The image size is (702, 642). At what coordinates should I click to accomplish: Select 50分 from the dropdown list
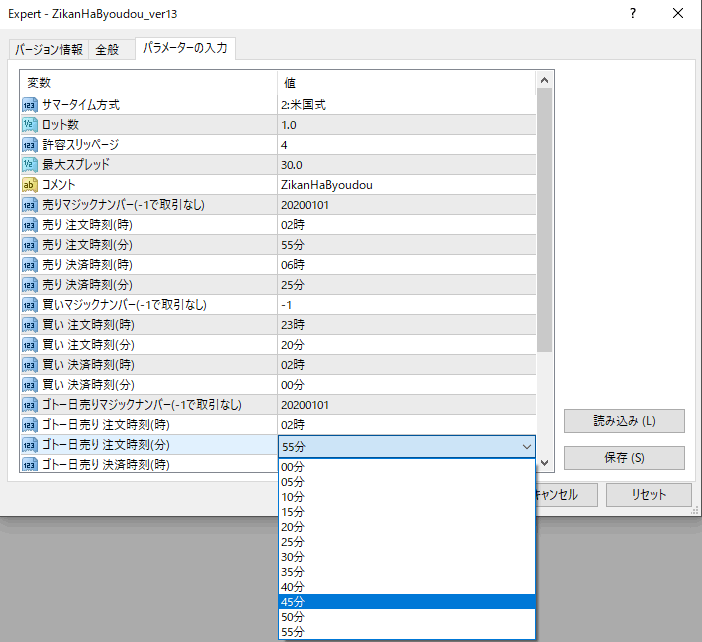click(407, 617)
